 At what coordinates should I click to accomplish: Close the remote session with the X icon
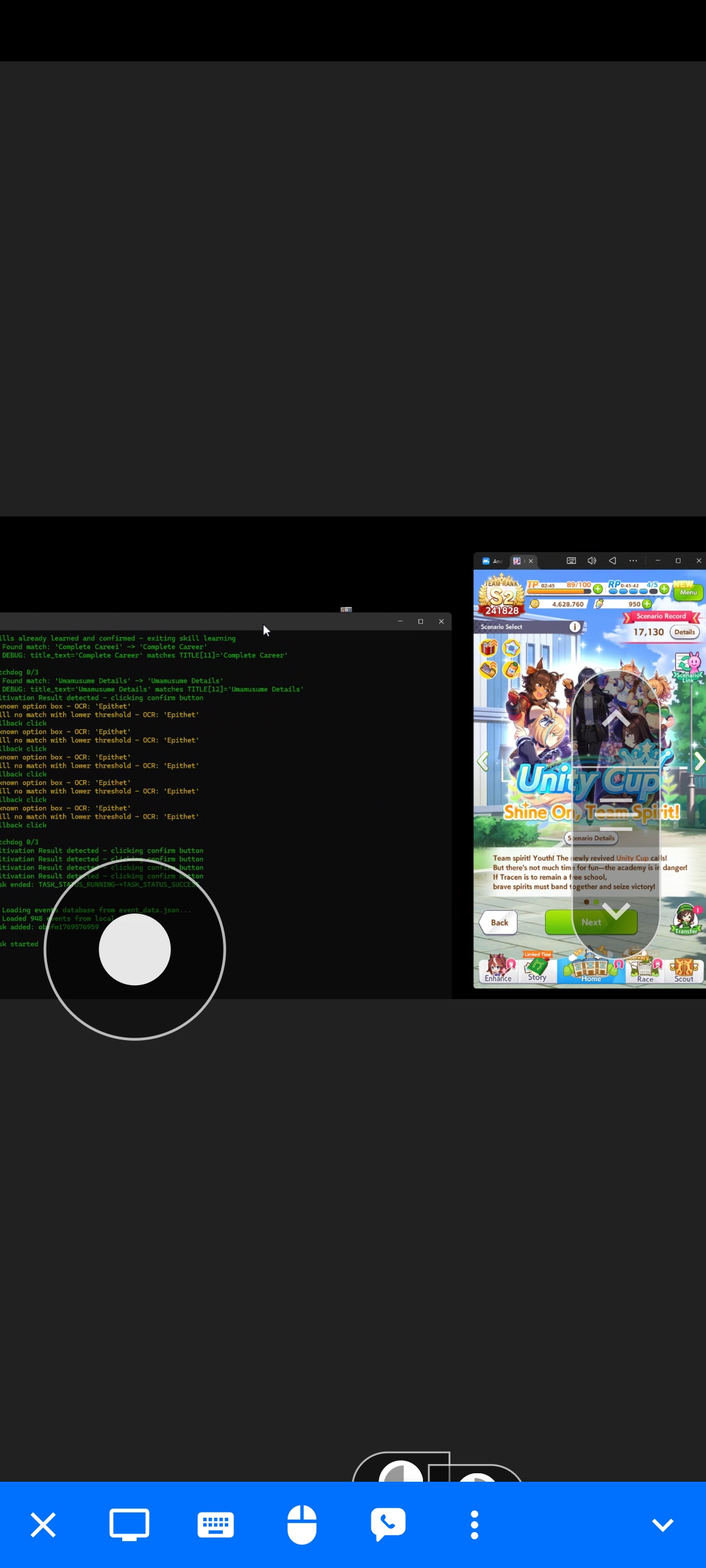(x=43, y=1525)
